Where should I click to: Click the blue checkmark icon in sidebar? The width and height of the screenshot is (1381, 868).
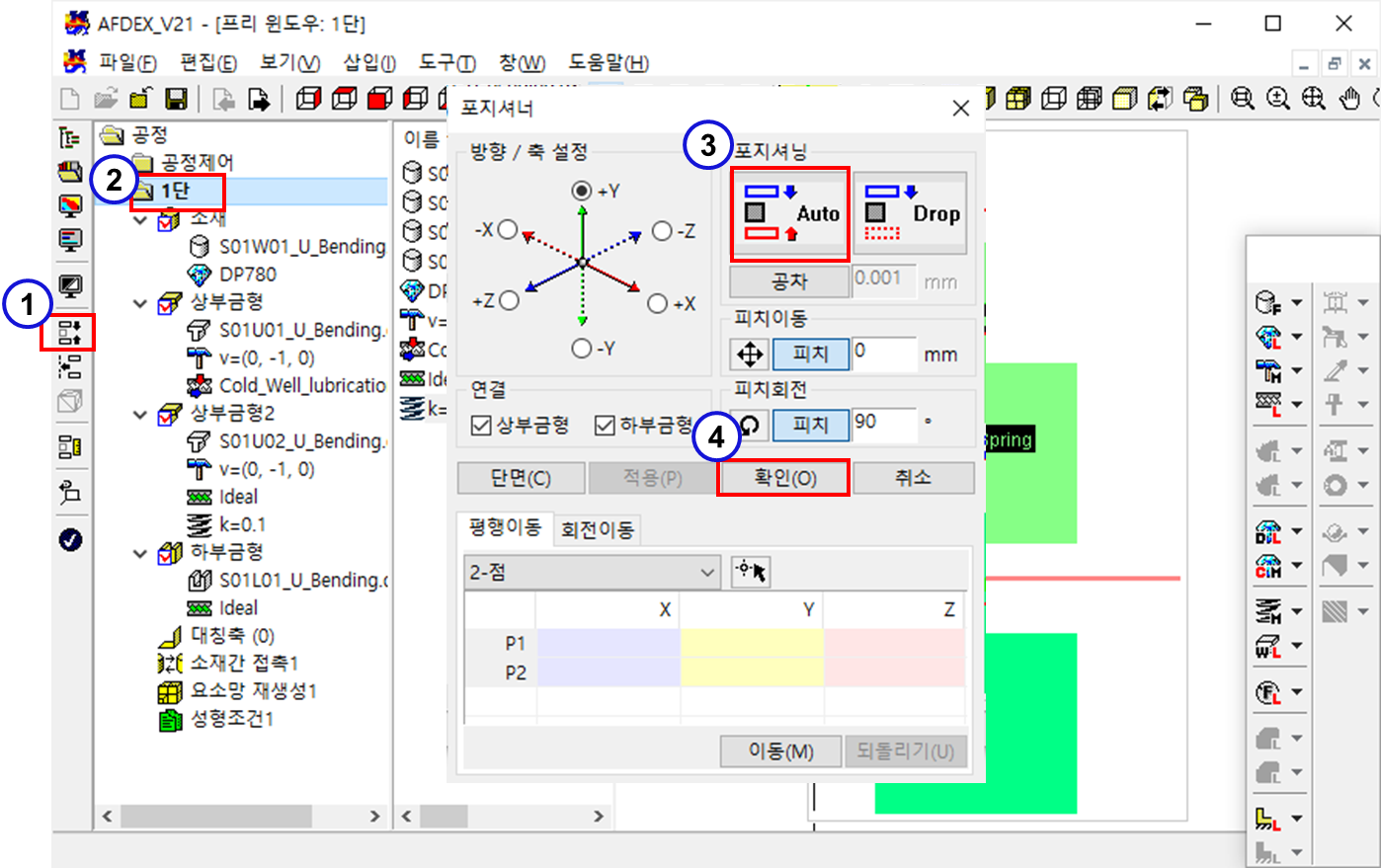pyautogui.click(x=70, y=540)
